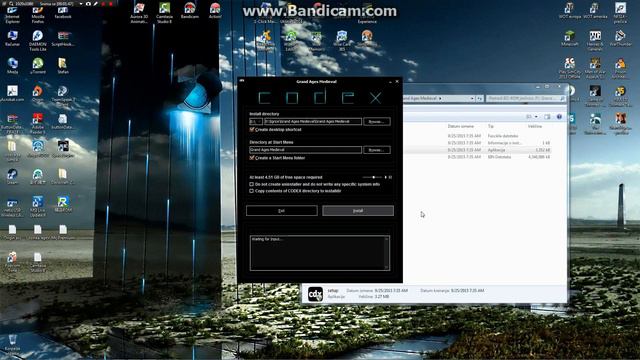Viewport: 640px width, 360px height.
Task: Open the TeamSpeak 3 desktop icon
Action: pos(62,95)
